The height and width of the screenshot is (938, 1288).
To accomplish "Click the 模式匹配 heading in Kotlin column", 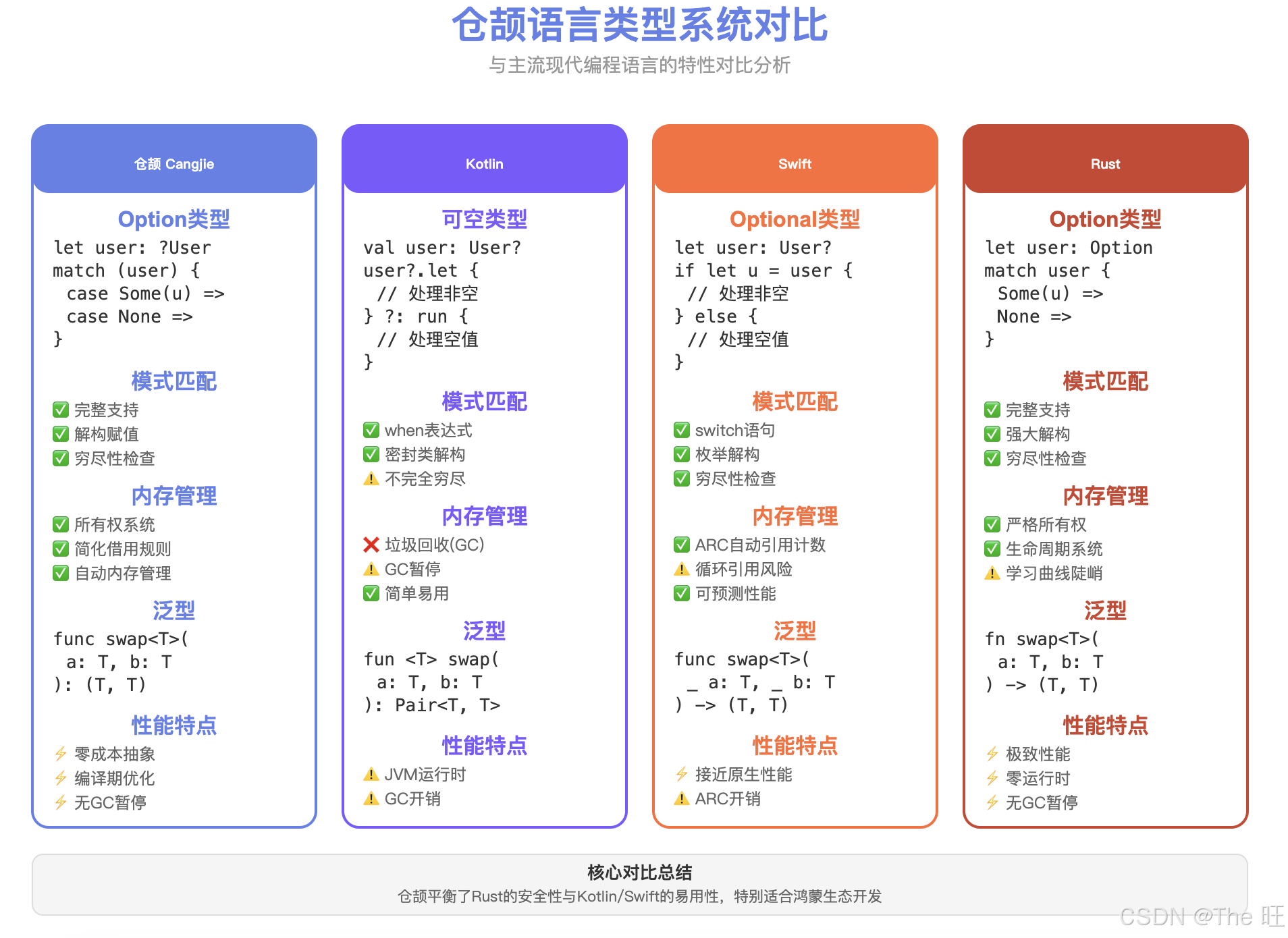I will pyautogui.click(x=485, y=402).
